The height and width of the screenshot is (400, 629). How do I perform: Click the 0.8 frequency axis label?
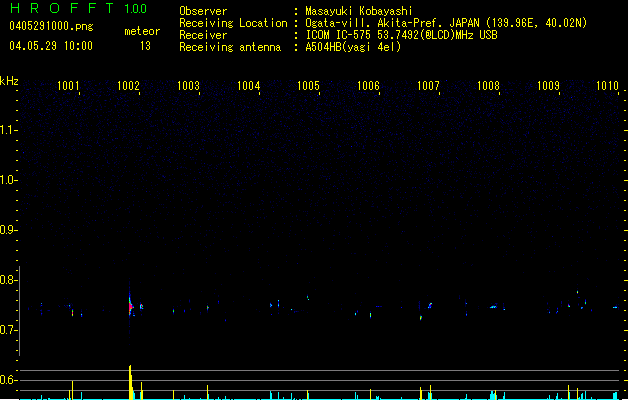click(x=8, y=280)
